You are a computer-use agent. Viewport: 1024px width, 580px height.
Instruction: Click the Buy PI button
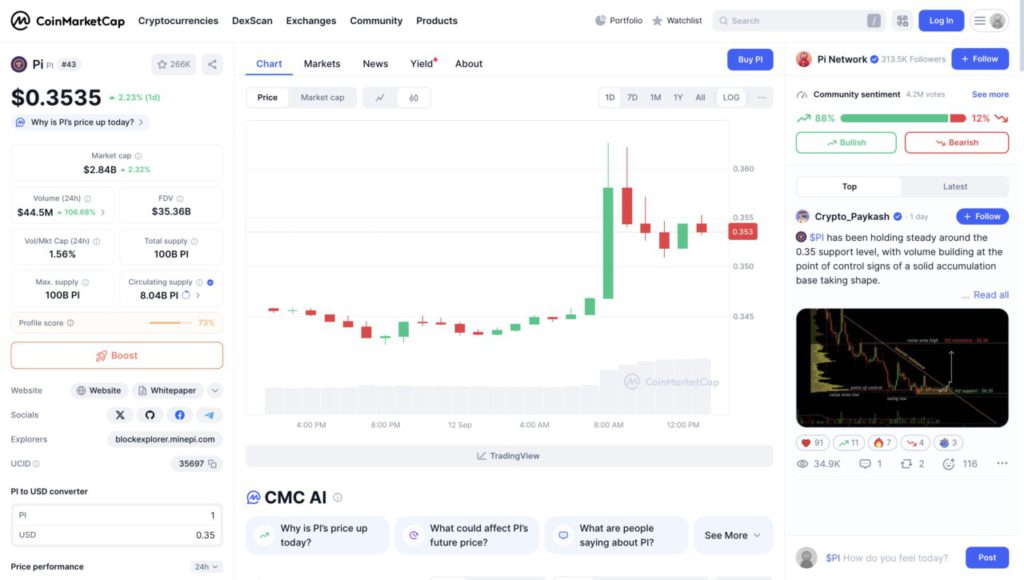[x=750, y=60]
